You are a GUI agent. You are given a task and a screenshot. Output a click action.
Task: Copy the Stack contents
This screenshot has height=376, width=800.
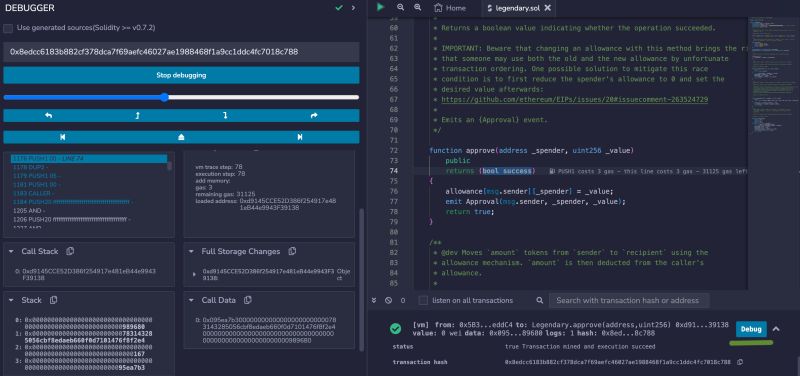tap(54, 300)
